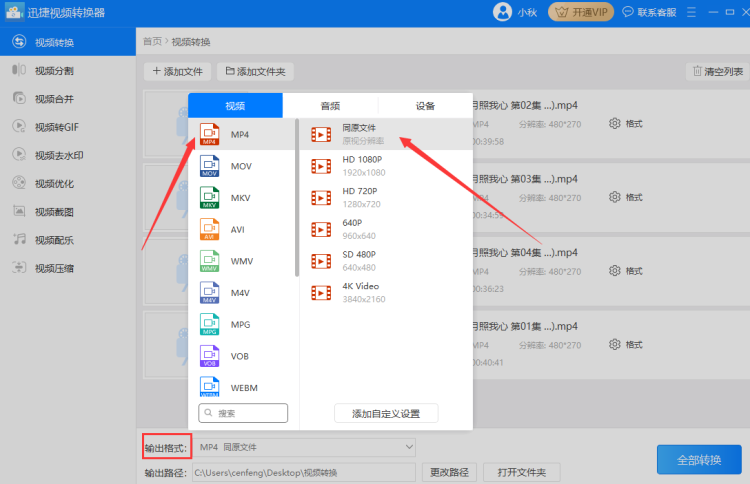Select the WMV format icon

pos(210,261)
